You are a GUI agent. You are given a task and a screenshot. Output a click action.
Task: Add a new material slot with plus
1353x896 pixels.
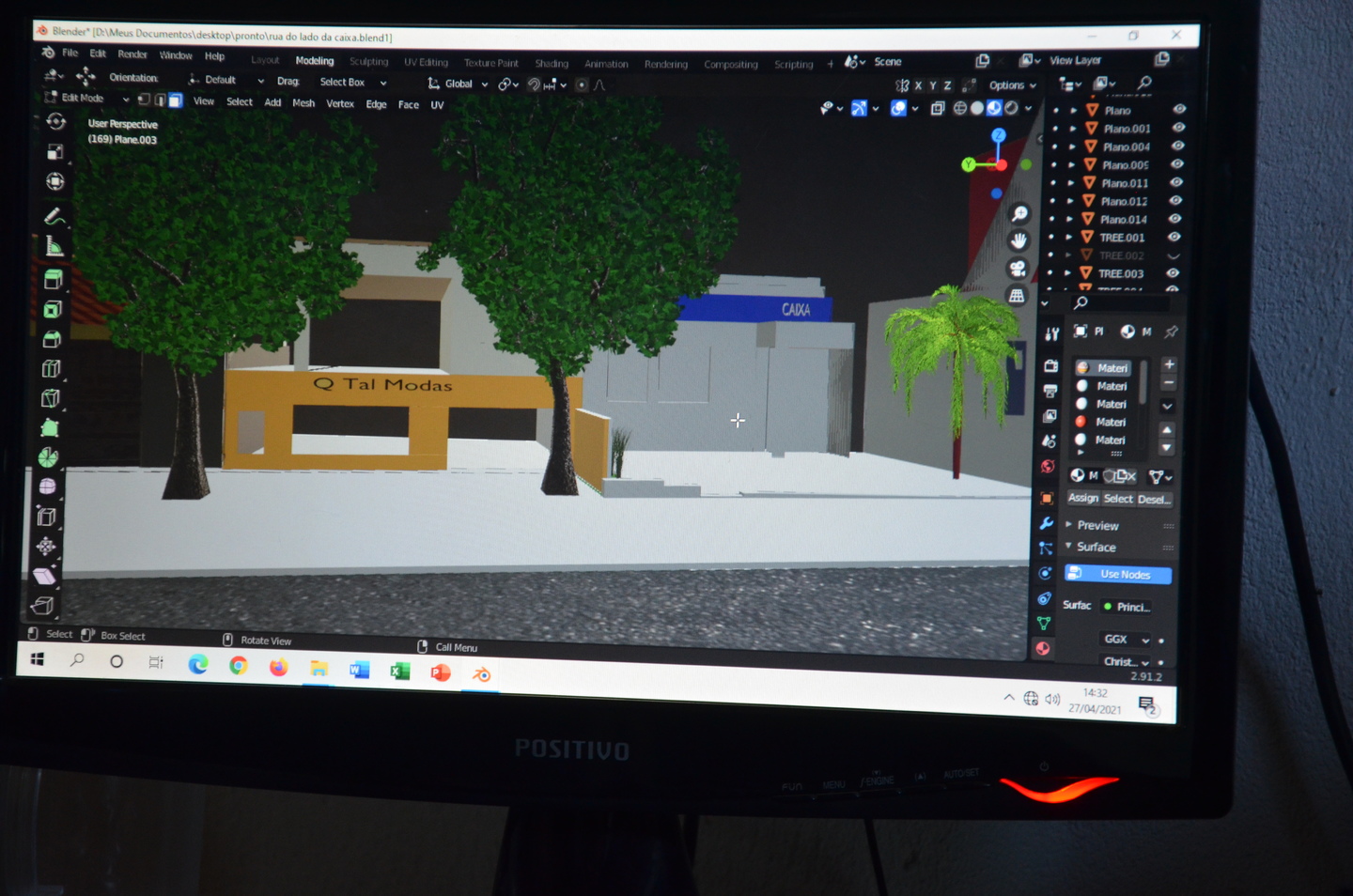click(x=1170, y=364)
